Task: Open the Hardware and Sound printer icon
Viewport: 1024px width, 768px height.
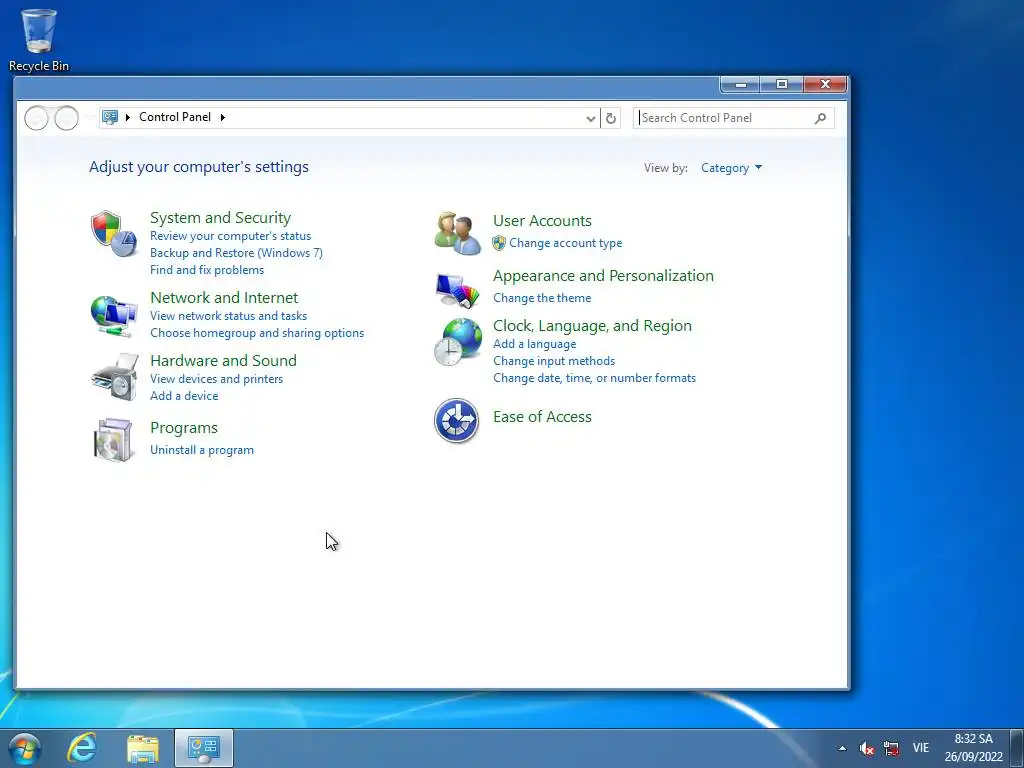Action: (x=115, y=377)
